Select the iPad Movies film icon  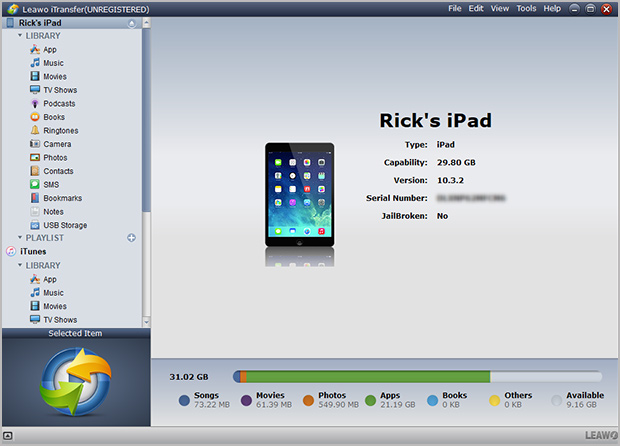tap(35, 76)
